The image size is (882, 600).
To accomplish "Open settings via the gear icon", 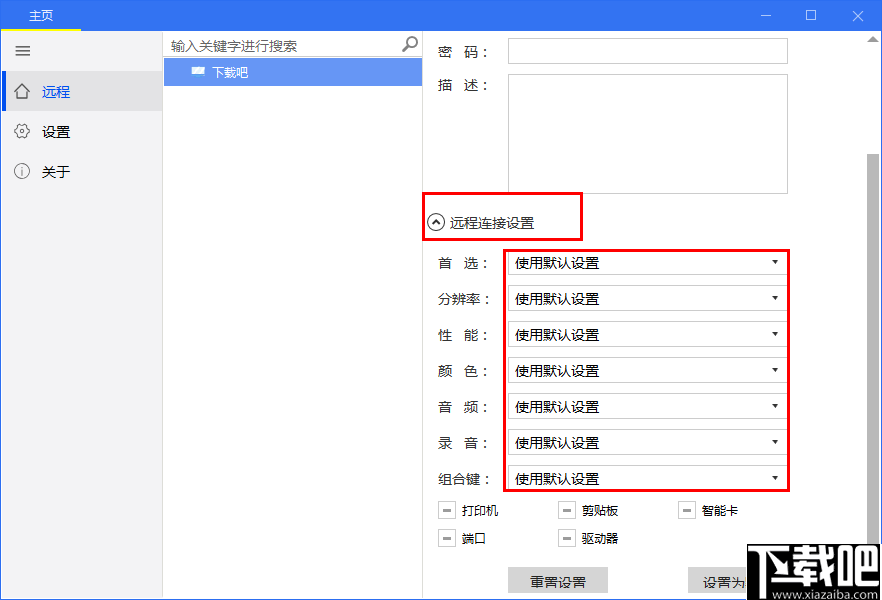I will pos(22,131).
